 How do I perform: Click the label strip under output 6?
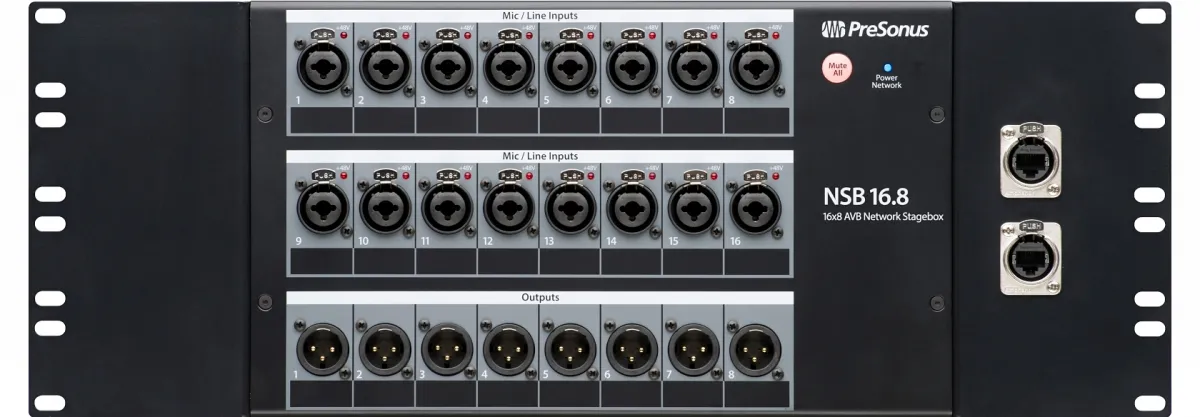tap(631, 395)
